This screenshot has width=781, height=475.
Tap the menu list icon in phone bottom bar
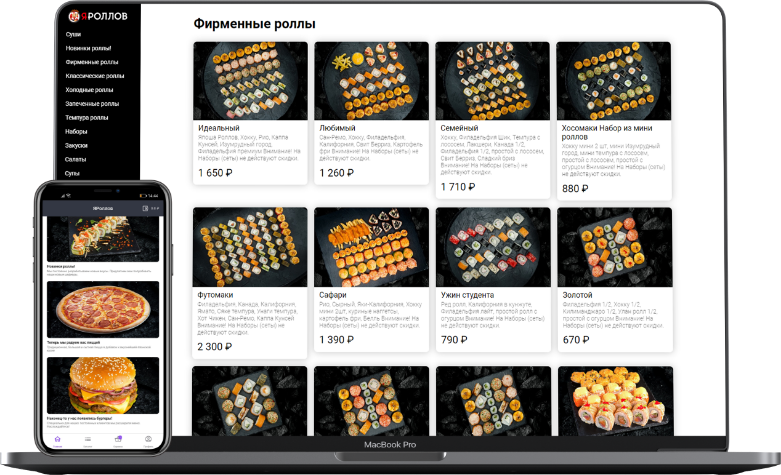pyautogui.click(x=88, y=439)
